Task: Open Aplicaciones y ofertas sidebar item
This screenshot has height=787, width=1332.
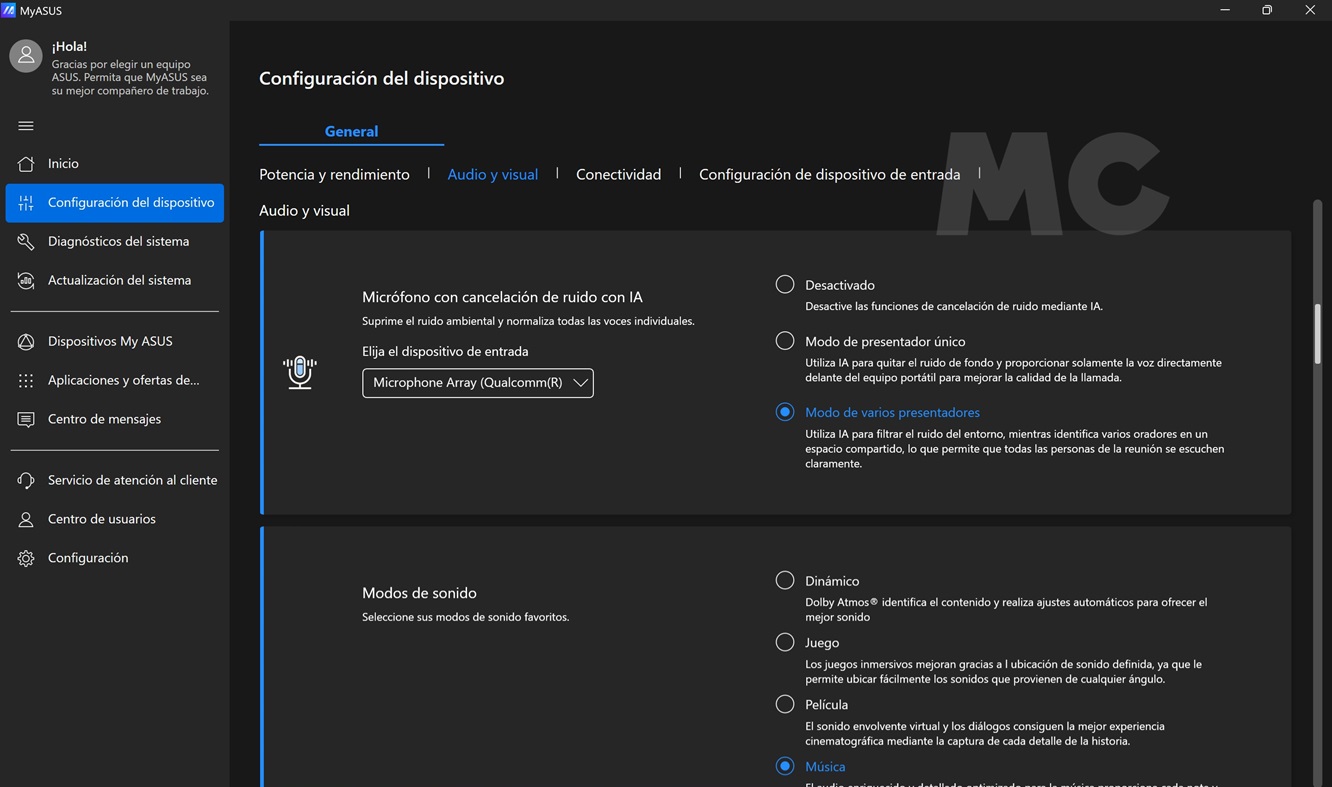Action: [123, 380]
